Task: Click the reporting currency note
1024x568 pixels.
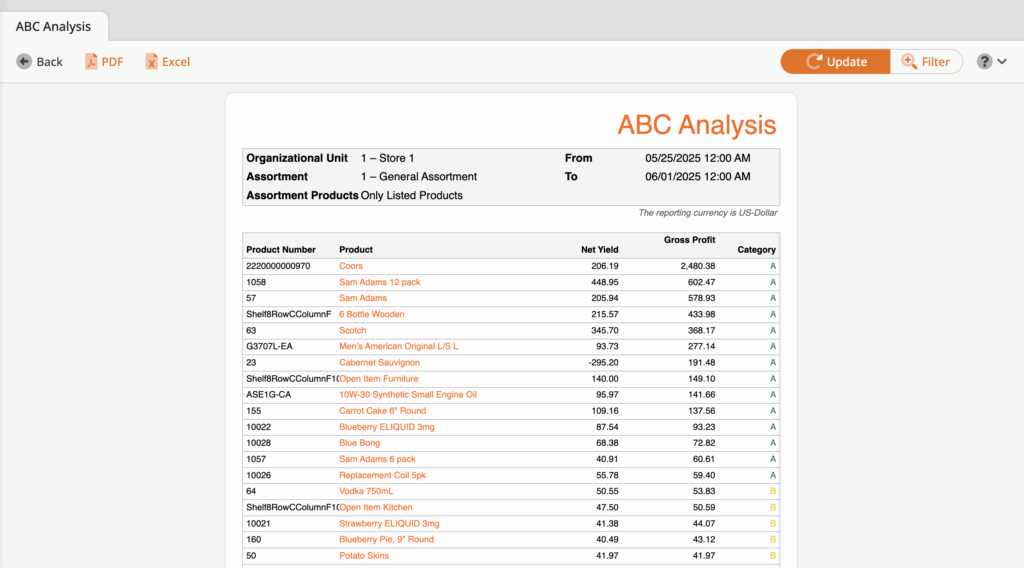Action: [708, 213]
